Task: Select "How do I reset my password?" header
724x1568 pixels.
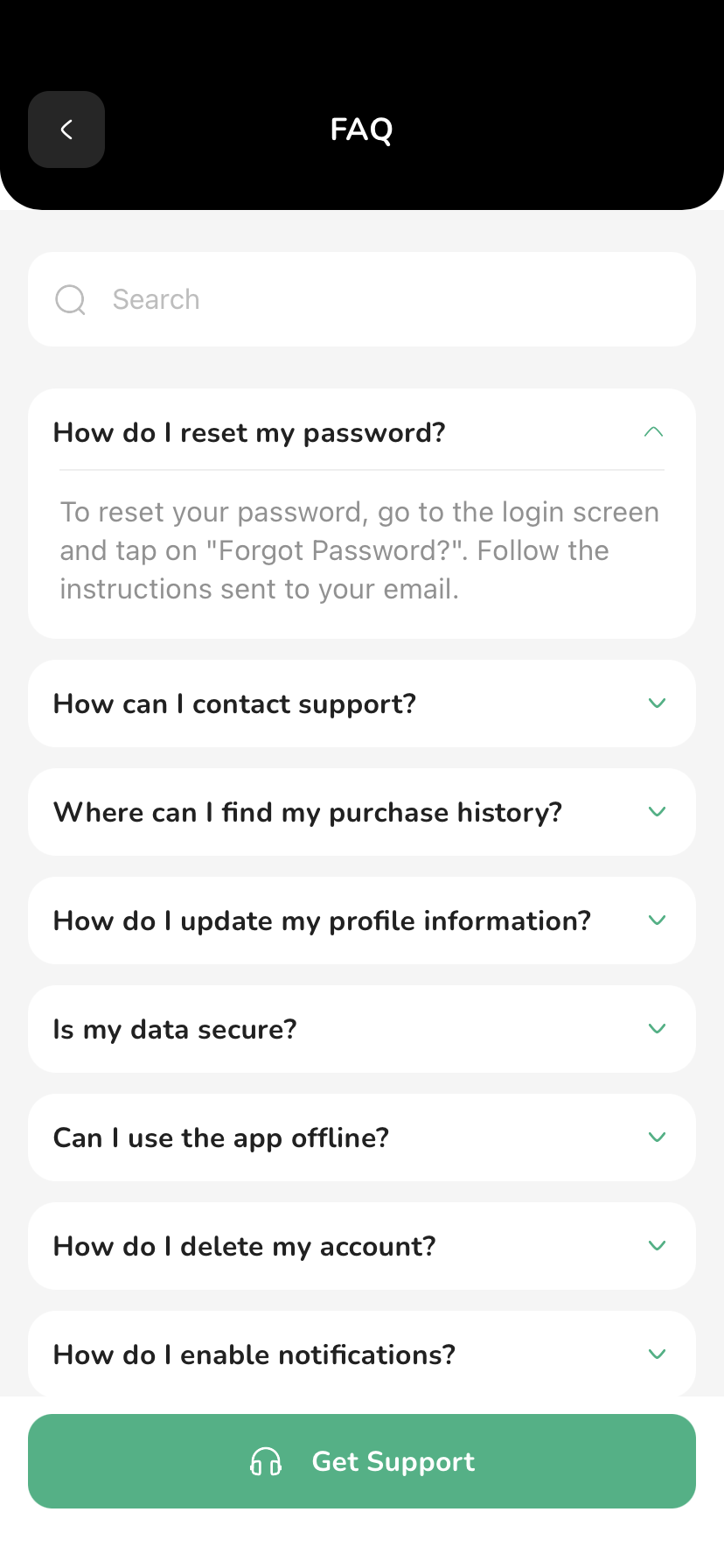Action: pos(362,432)
